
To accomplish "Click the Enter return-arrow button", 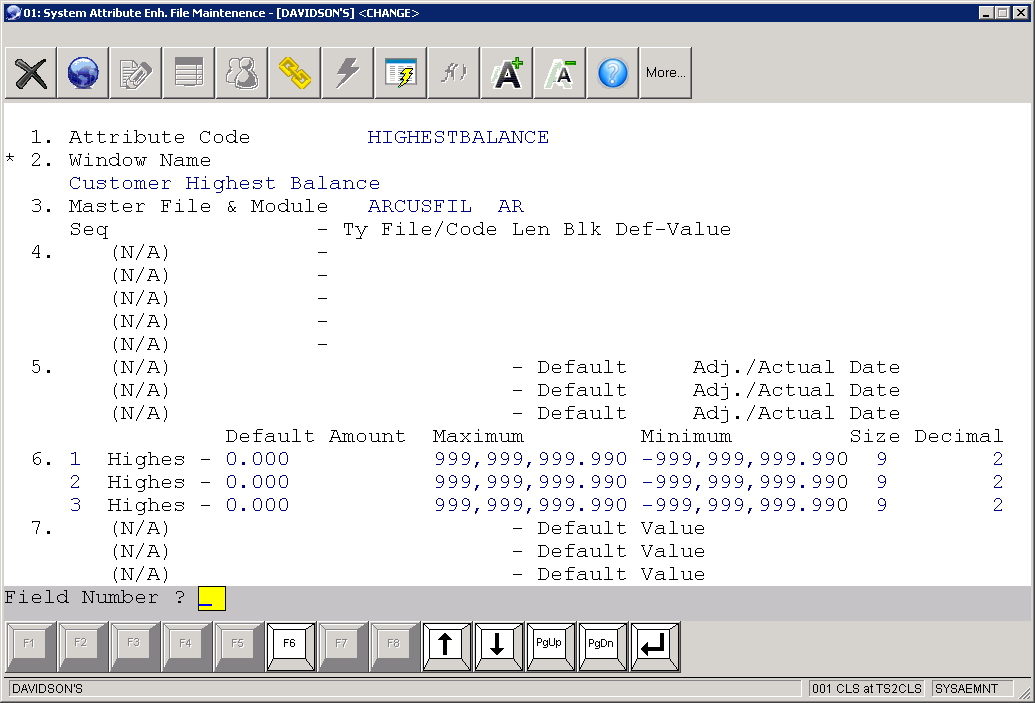I will (654, 647).
